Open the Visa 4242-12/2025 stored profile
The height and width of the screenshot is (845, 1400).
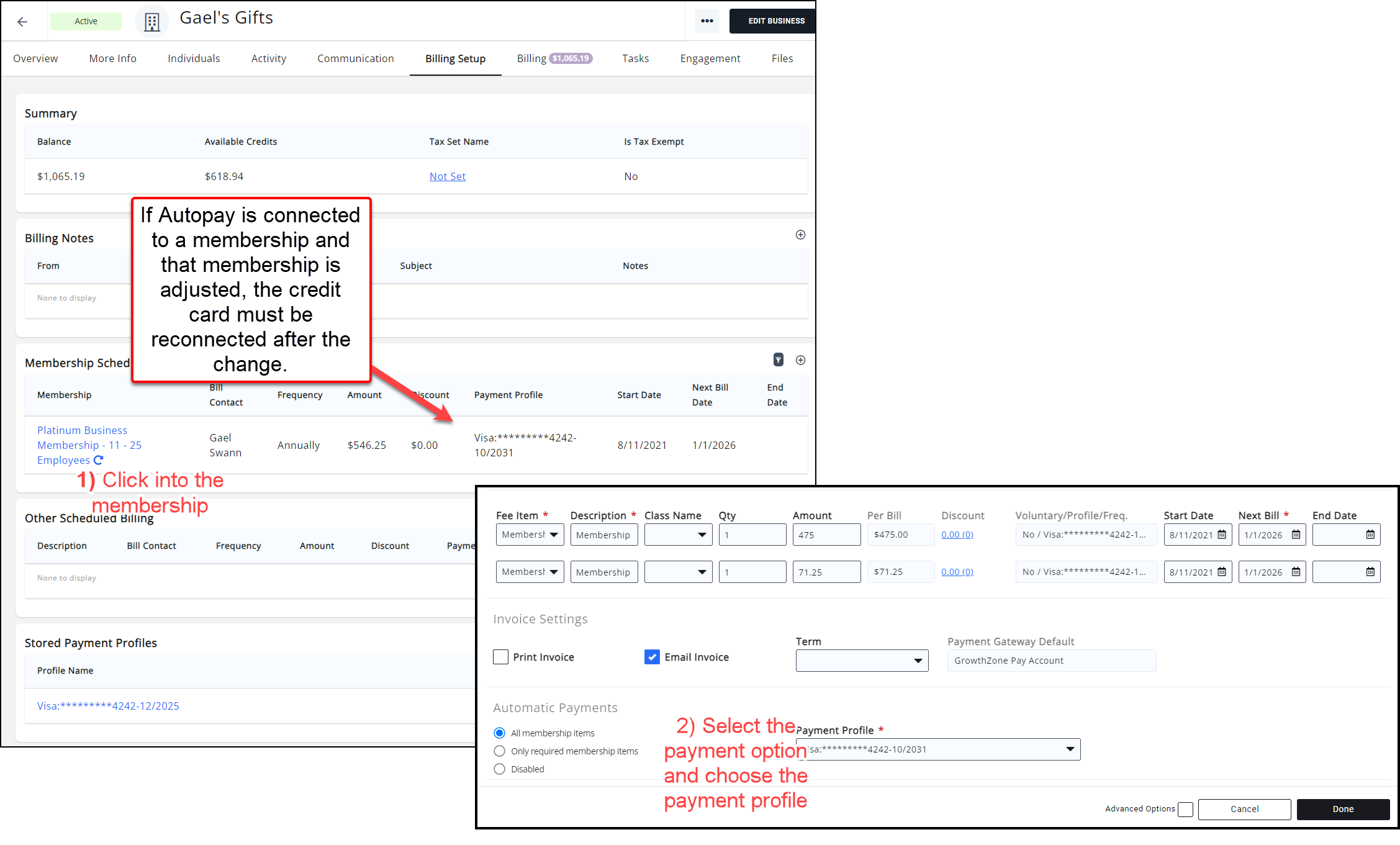108,706
